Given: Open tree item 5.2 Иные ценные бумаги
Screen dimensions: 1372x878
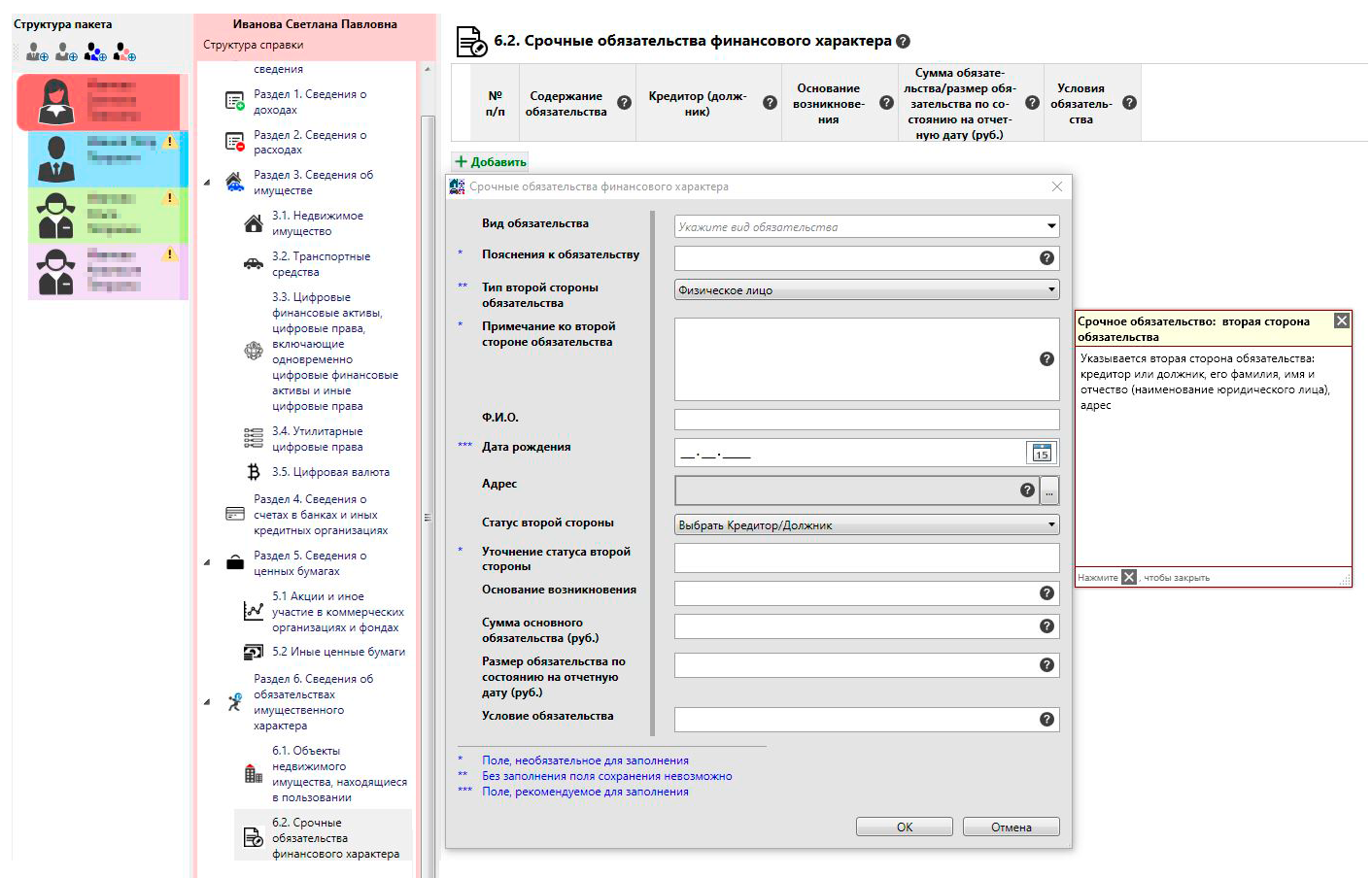Looking at the screenshot, I should point(338,652).
